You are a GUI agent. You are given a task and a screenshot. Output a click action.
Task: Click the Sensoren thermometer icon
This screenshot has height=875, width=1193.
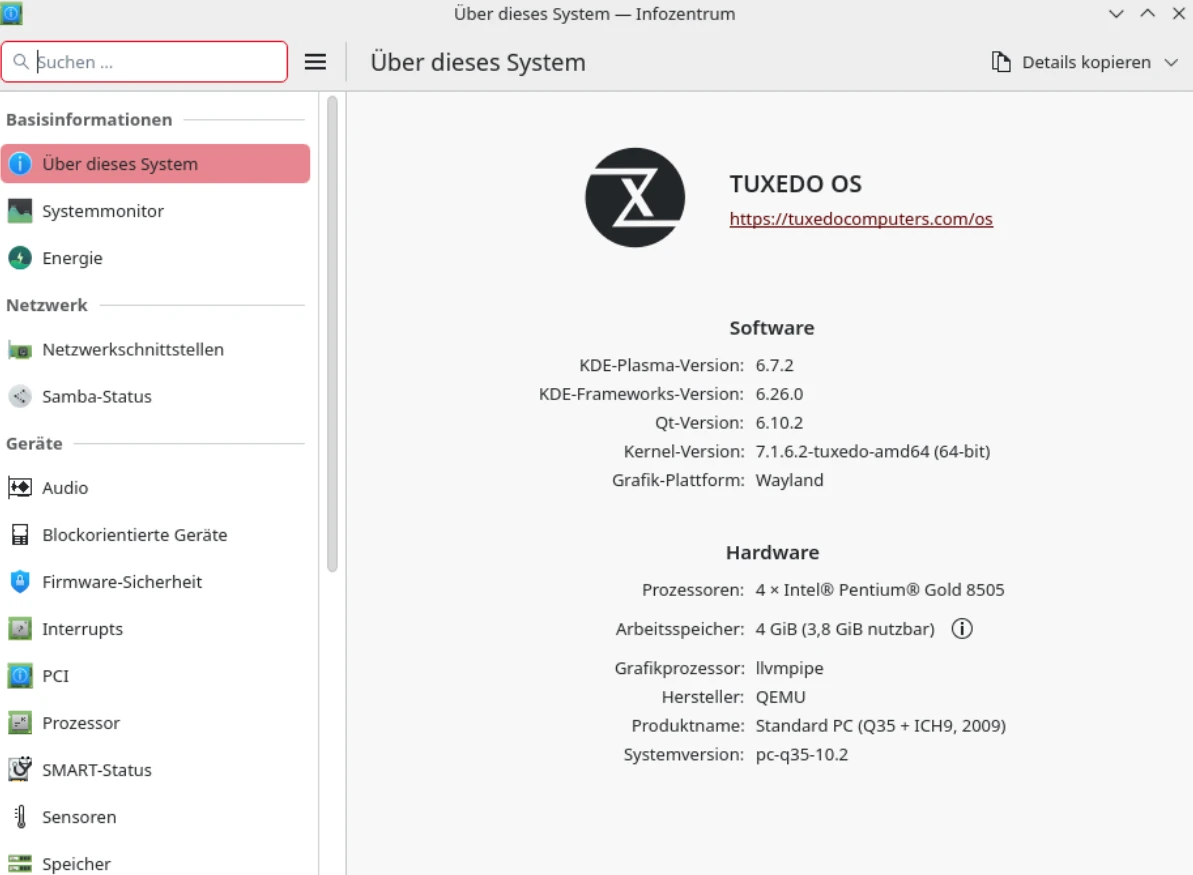[x=21, y=816]
